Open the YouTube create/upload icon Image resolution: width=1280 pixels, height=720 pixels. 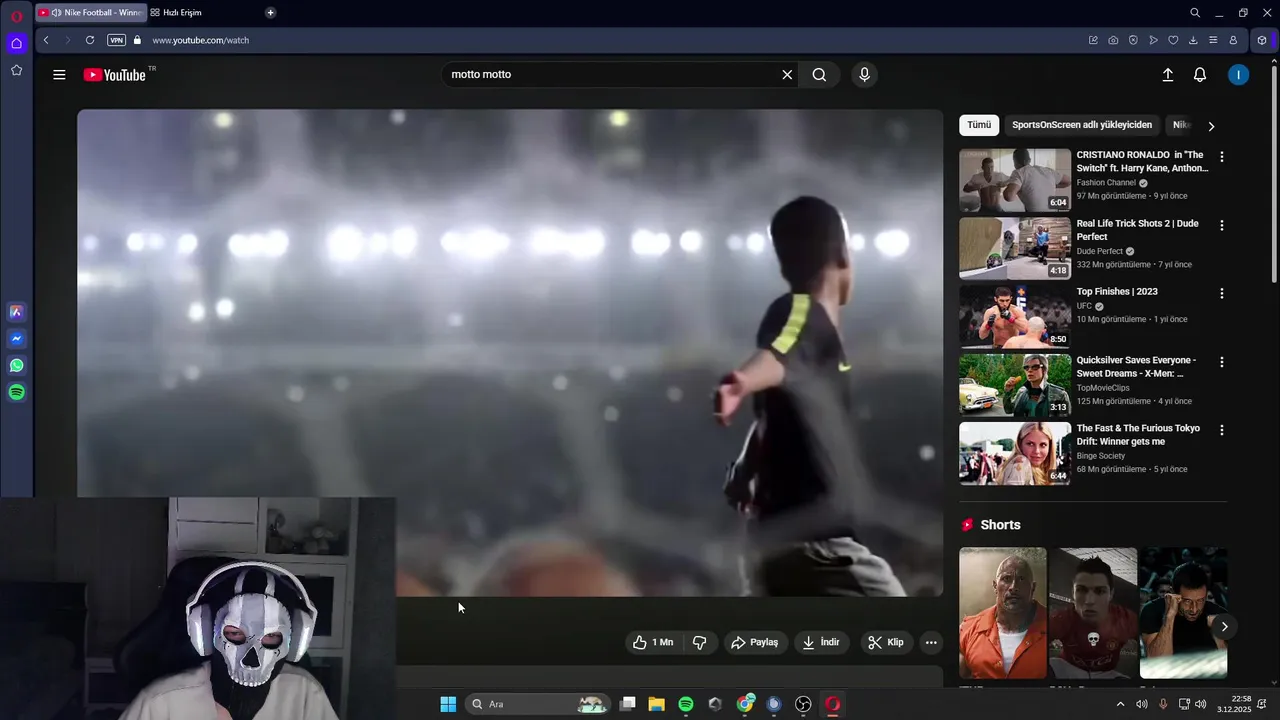[1167, 75]
